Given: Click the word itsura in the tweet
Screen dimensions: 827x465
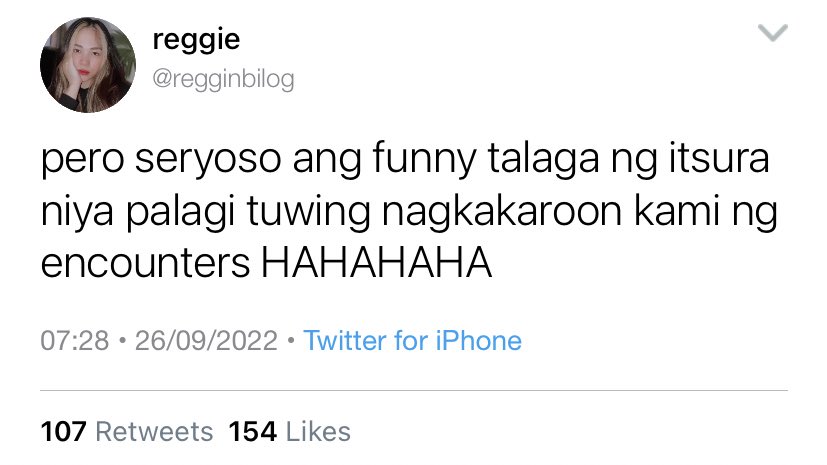Looking at the screenshot, I should point(718,158).
